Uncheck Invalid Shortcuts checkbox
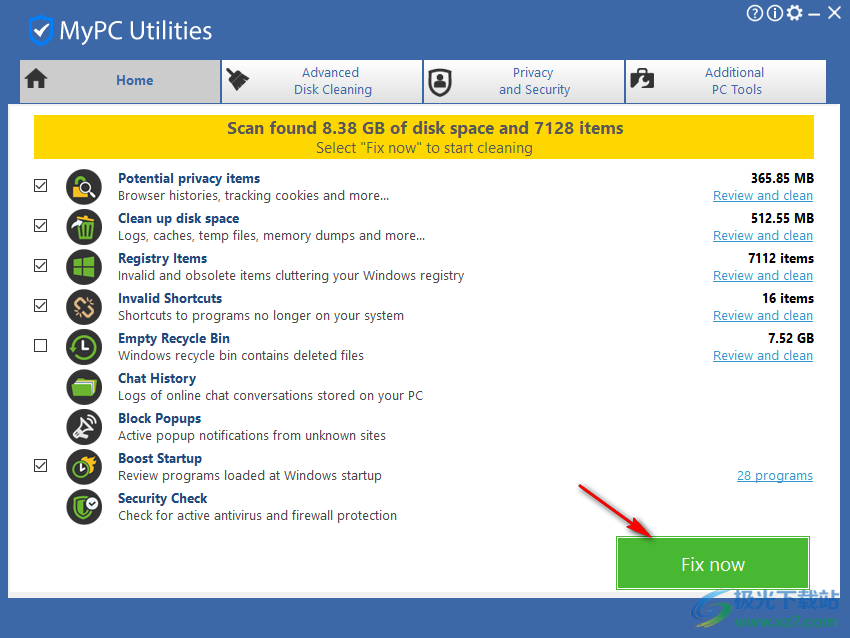The width and height of the screenshot is (850, 638). [41, 306]
